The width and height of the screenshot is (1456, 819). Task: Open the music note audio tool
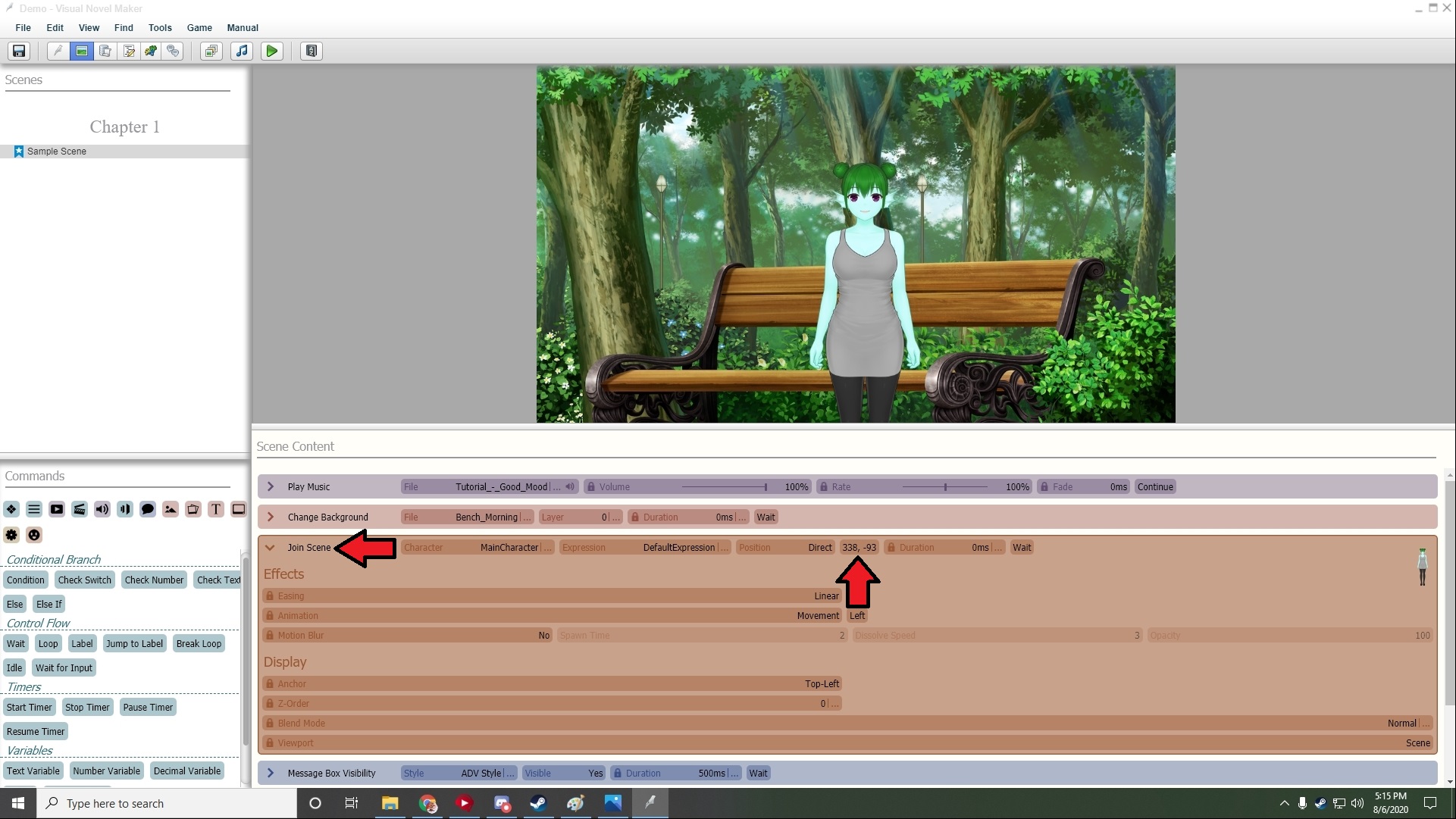(x=242, y=51)
